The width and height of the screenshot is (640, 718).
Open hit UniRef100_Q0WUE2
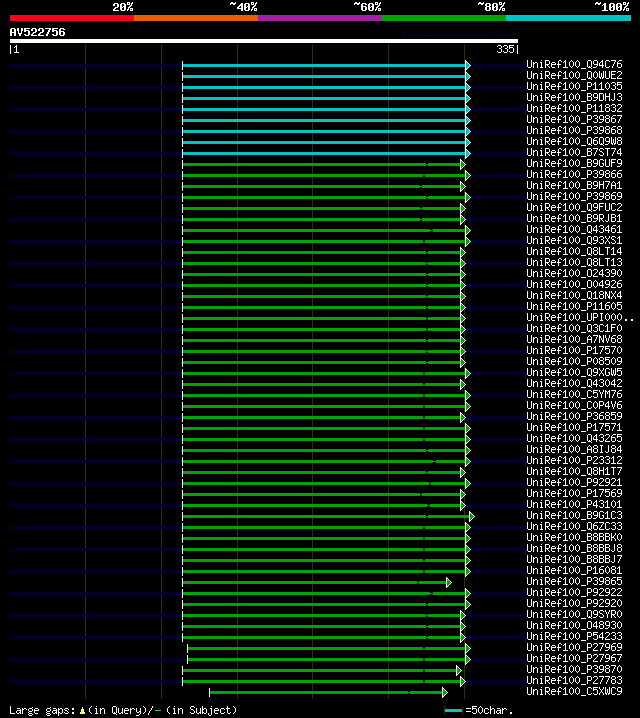[x=574, y=75]
